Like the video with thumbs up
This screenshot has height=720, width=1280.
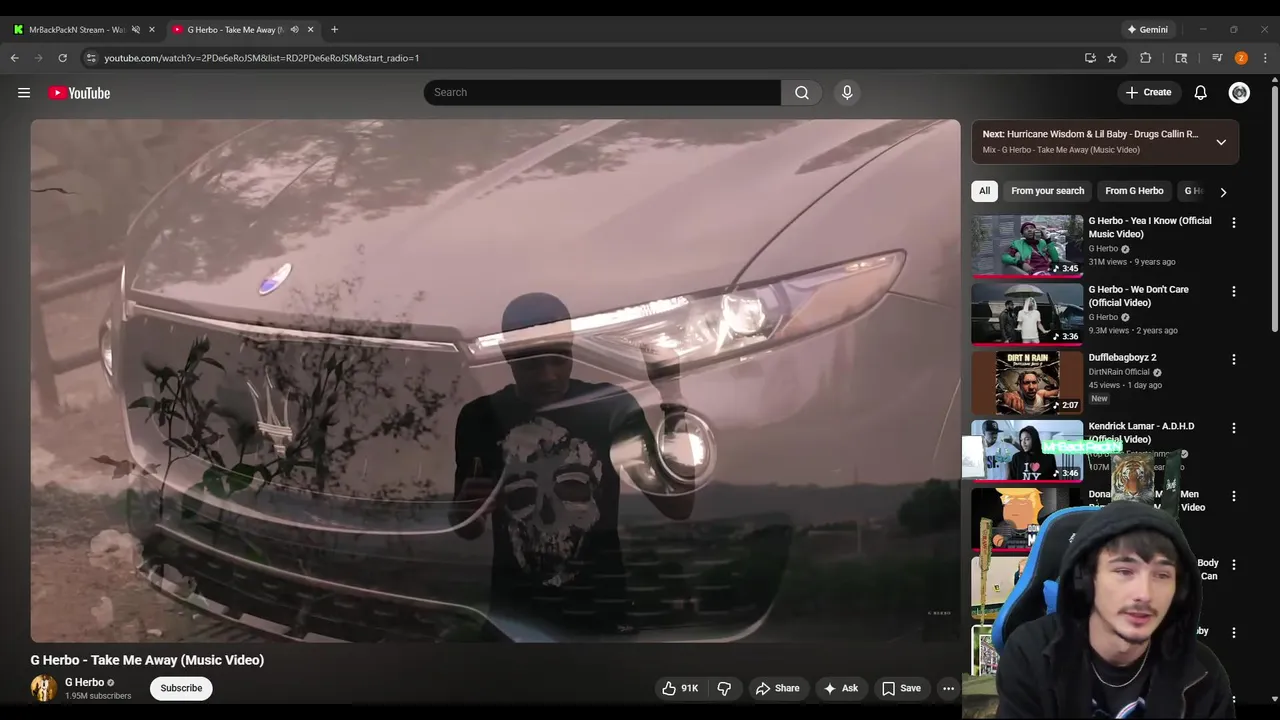(679, 688)
